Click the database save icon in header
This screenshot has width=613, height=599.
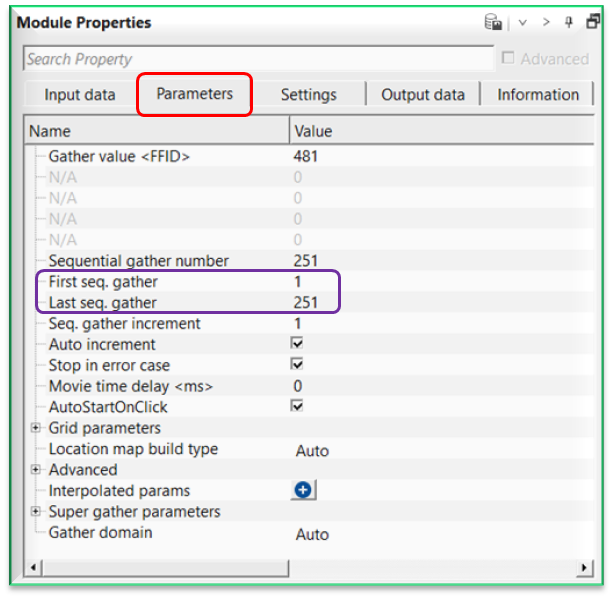coord(493,22)
